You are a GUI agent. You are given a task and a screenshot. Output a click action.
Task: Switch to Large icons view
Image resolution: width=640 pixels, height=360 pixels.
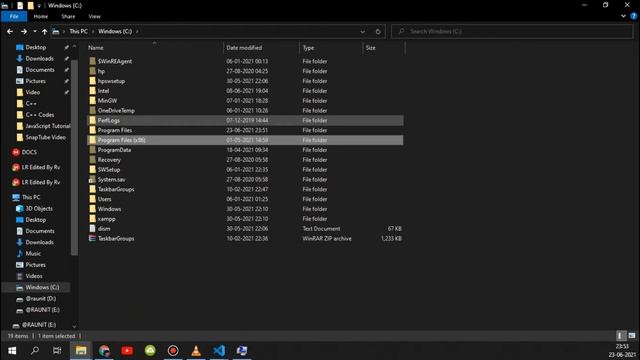click(631, 336)
